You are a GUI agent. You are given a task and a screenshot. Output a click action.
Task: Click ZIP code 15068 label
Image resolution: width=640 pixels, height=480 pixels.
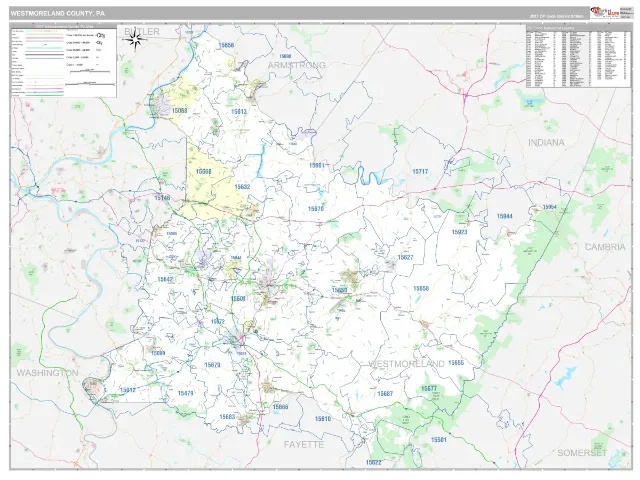179,111
